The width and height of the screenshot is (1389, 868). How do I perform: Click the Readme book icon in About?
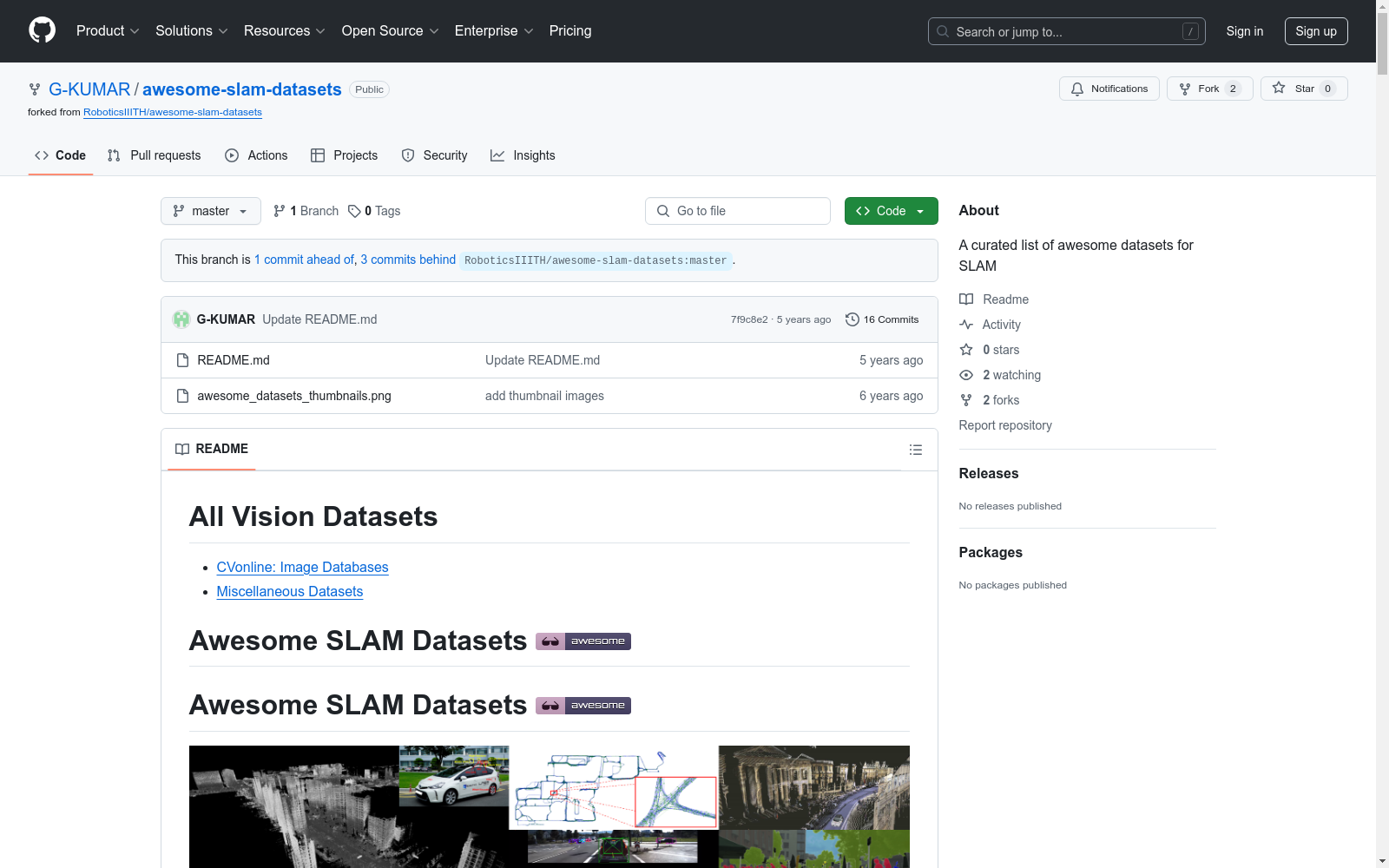pyautogui.click(x=966, y=299)
